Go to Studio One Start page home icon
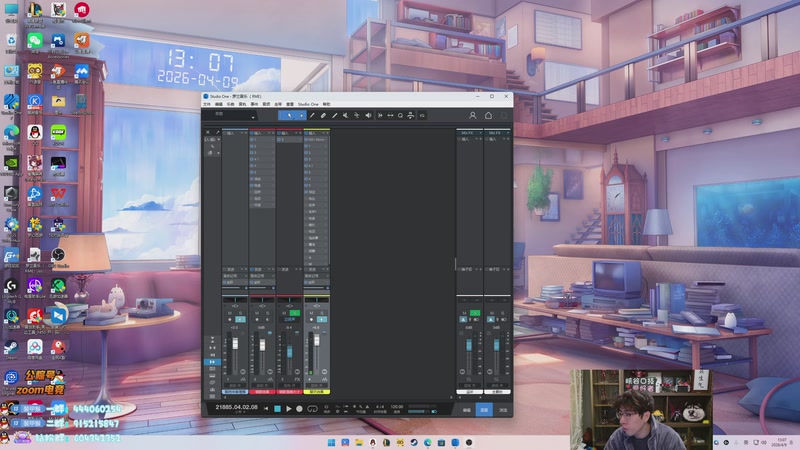Viewport: 800px width, 450px height. [x=488, y=116]
